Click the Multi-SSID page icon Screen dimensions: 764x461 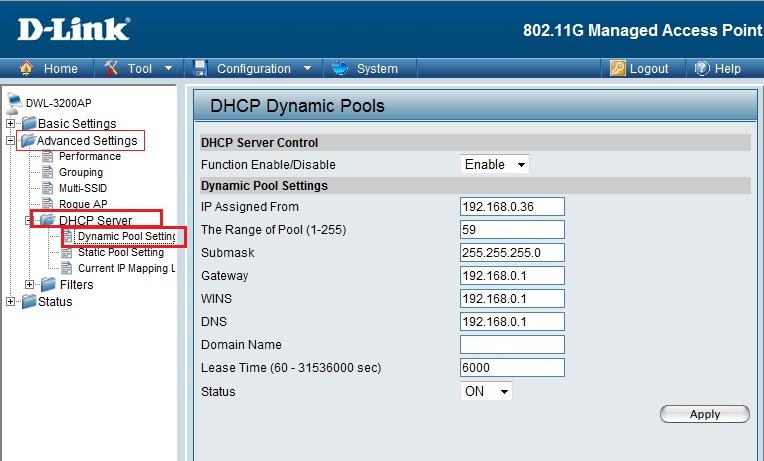tap(47, 188)
